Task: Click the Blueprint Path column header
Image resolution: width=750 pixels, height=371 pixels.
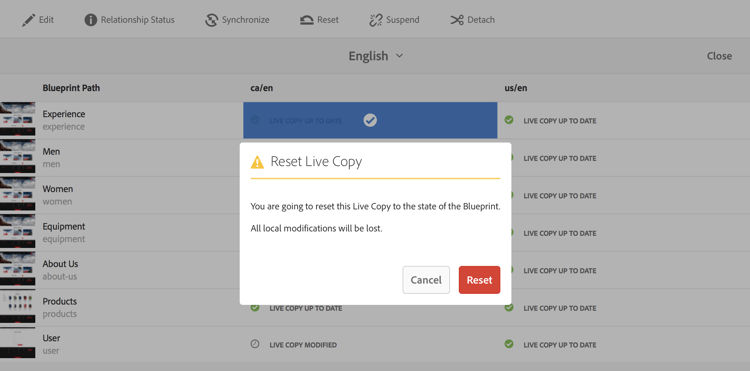Action: 71,88
